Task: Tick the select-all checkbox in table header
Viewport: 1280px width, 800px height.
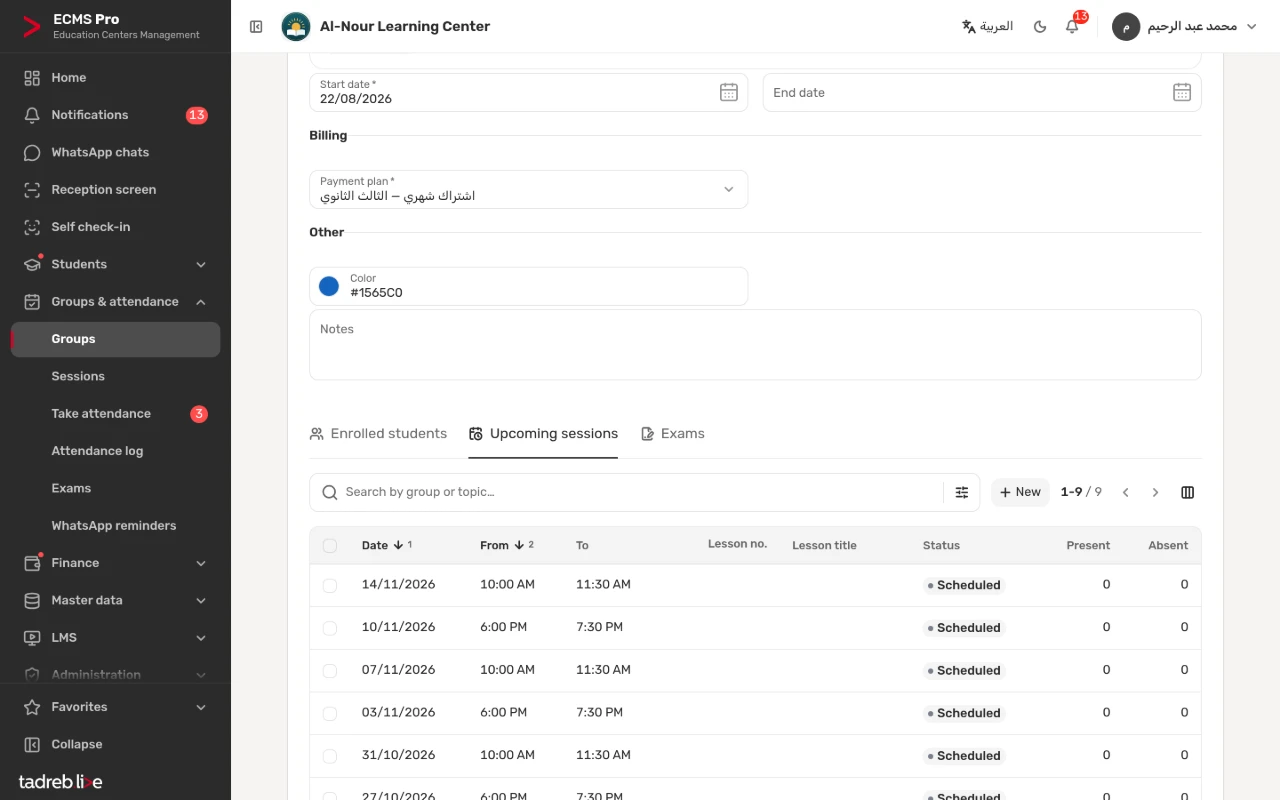Action: 330,546
